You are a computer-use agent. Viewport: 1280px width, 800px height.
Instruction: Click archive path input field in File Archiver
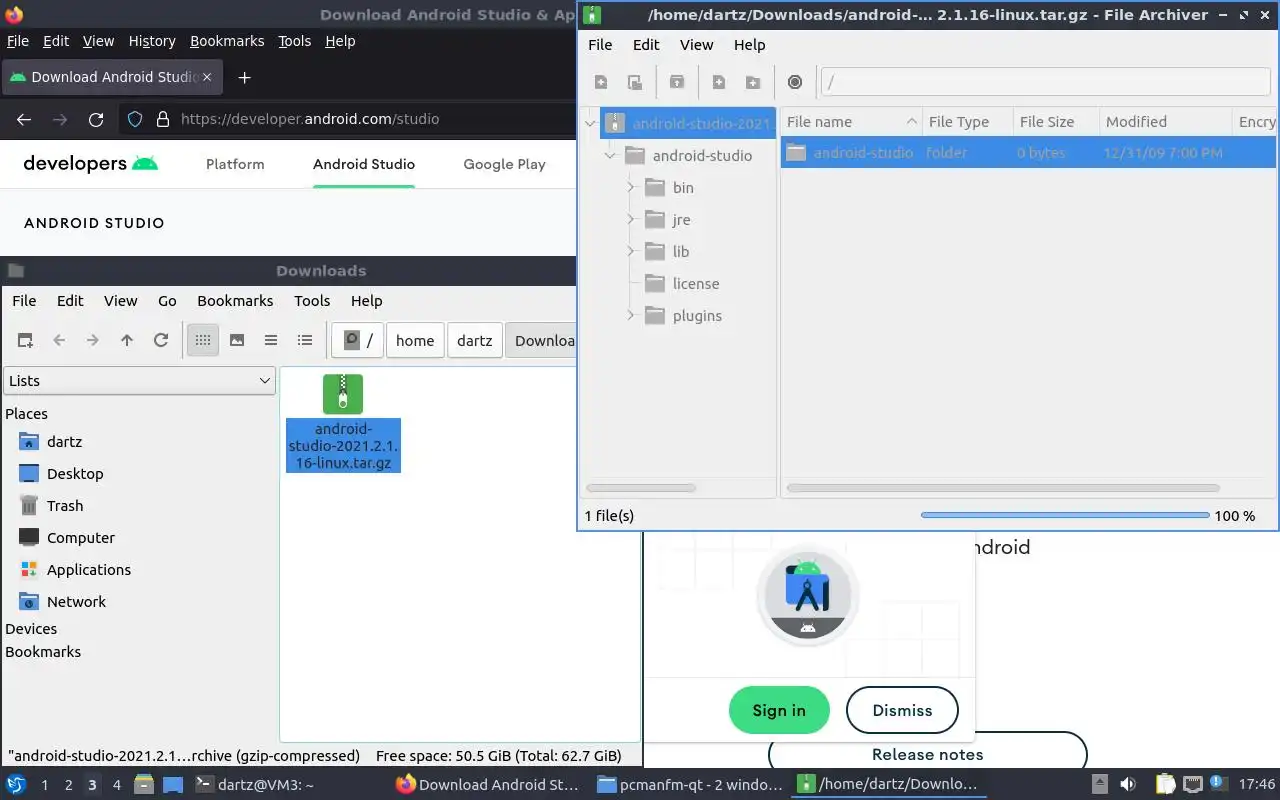(1045, 83)
